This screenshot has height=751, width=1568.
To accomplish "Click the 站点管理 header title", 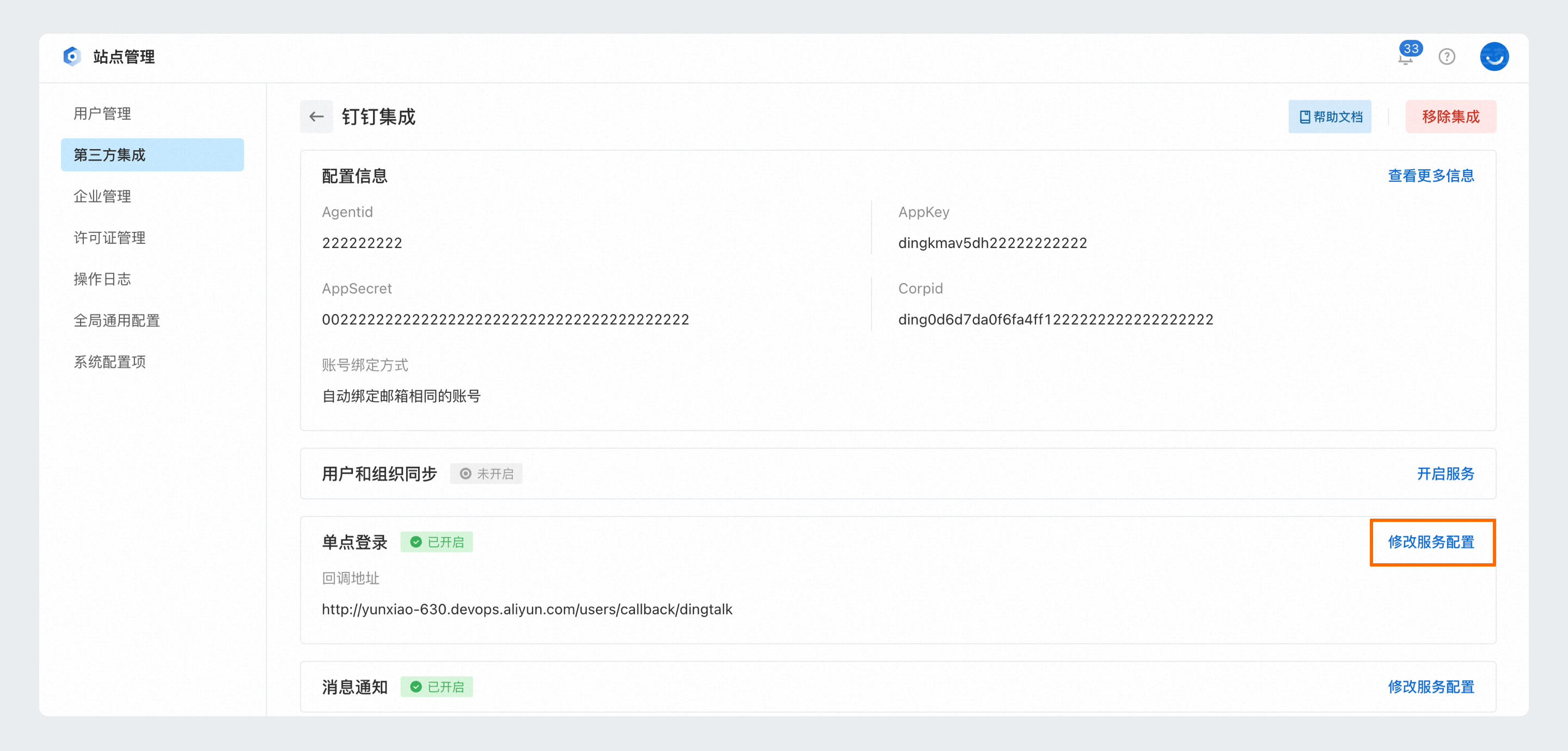I will (x=124, y=57).
